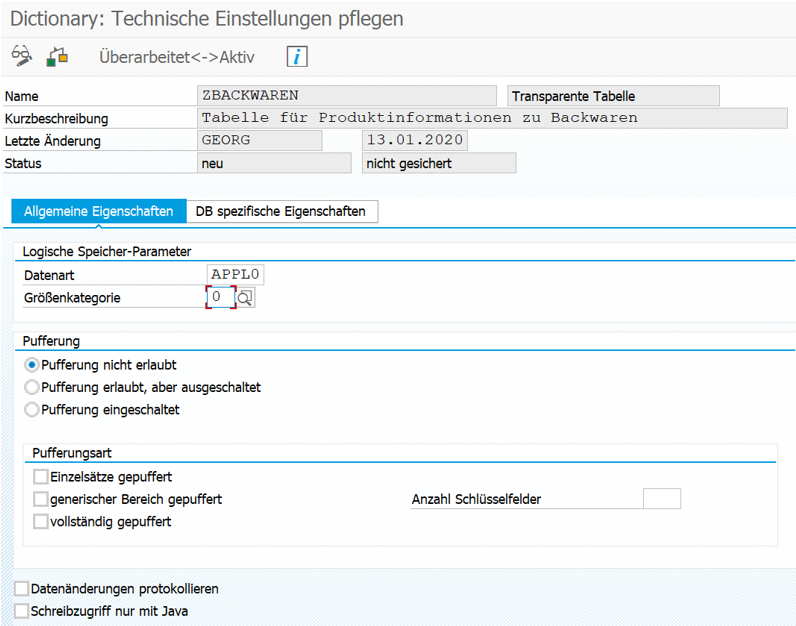This screenshot has width=796, height=626.
Task: Click Anzahl Schlüsselfelder input box
Action: coord(662,499)
